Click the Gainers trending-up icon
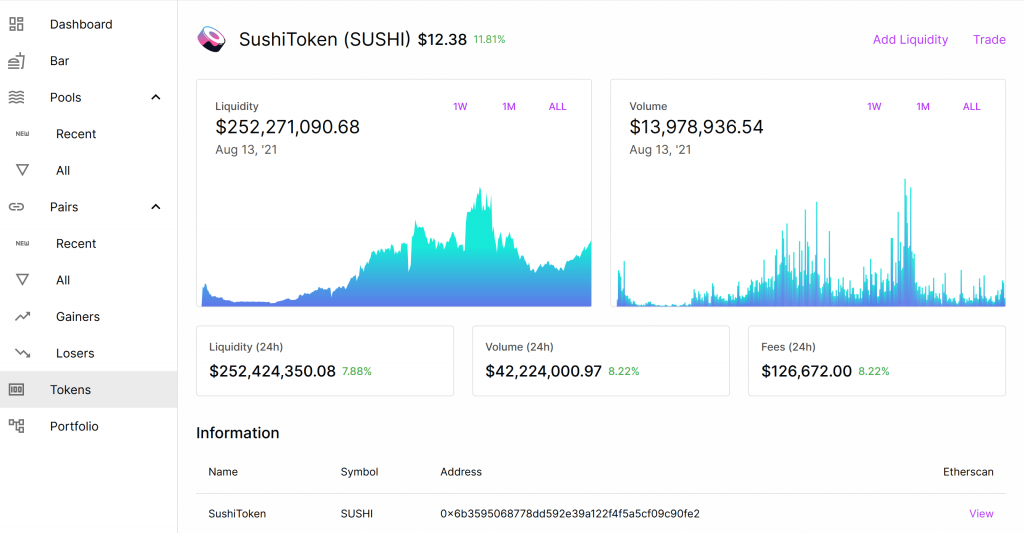The height and width of the screenshot is (533, 1024). [22, 317]
